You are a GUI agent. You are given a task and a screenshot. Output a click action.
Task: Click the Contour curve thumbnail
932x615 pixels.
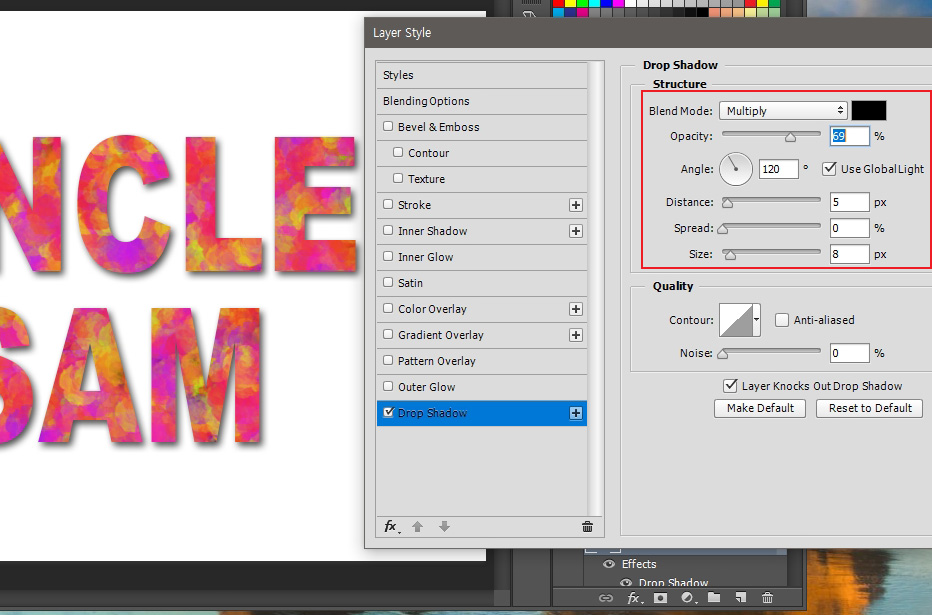[x=736, y=320]
